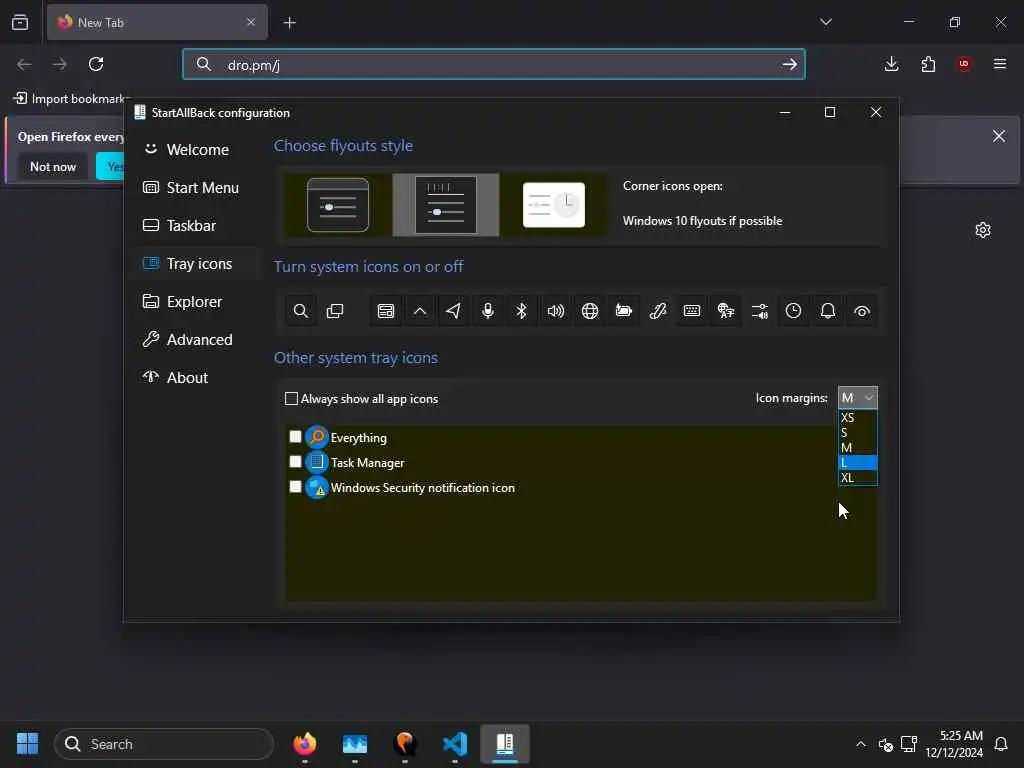Open Visual Studio Code from taskbar
This screenshot has height=768, width=1024.
(x=455, y=744)
